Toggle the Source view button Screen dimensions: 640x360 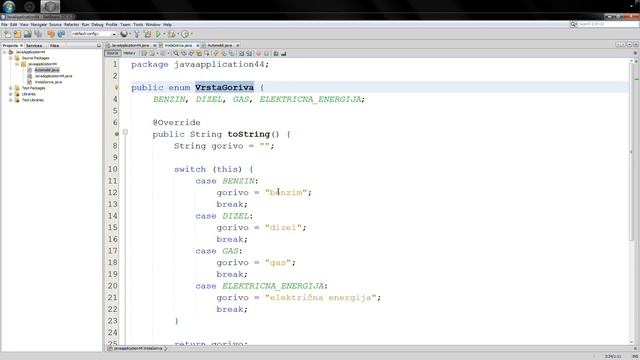(112, 53)
